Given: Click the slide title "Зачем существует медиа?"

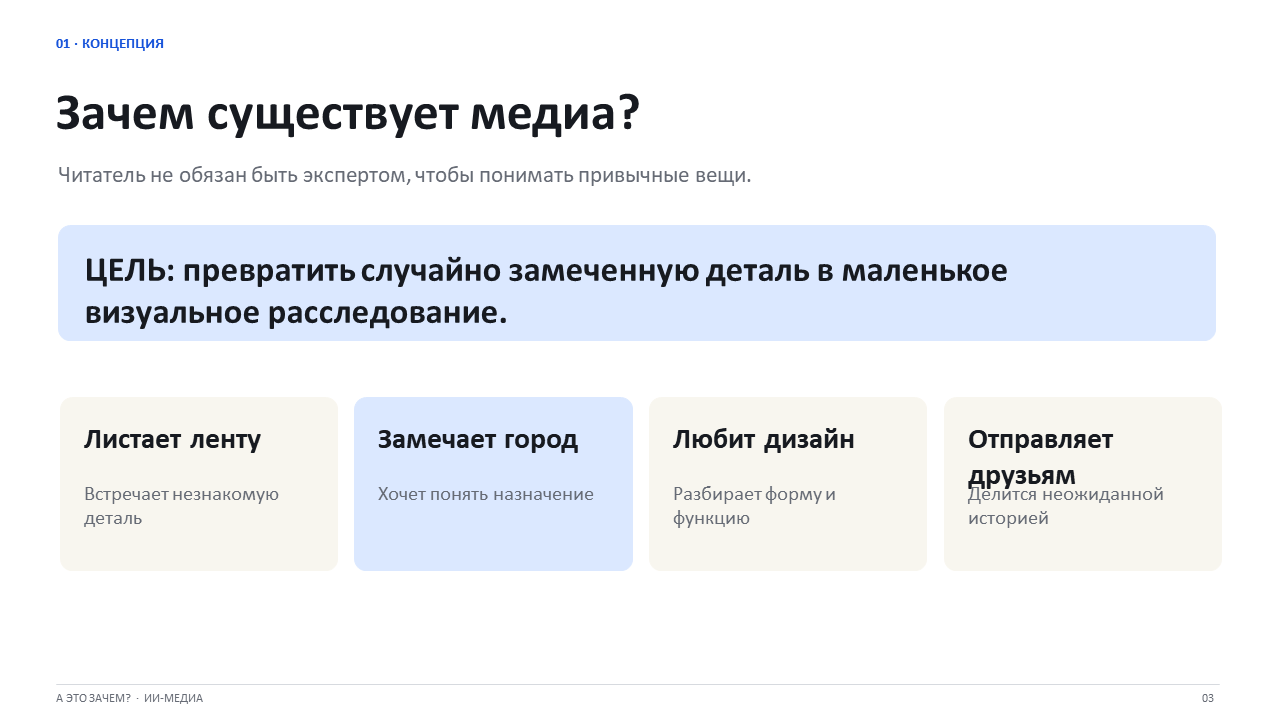Looking at the screenshot, I should (347, 114).
